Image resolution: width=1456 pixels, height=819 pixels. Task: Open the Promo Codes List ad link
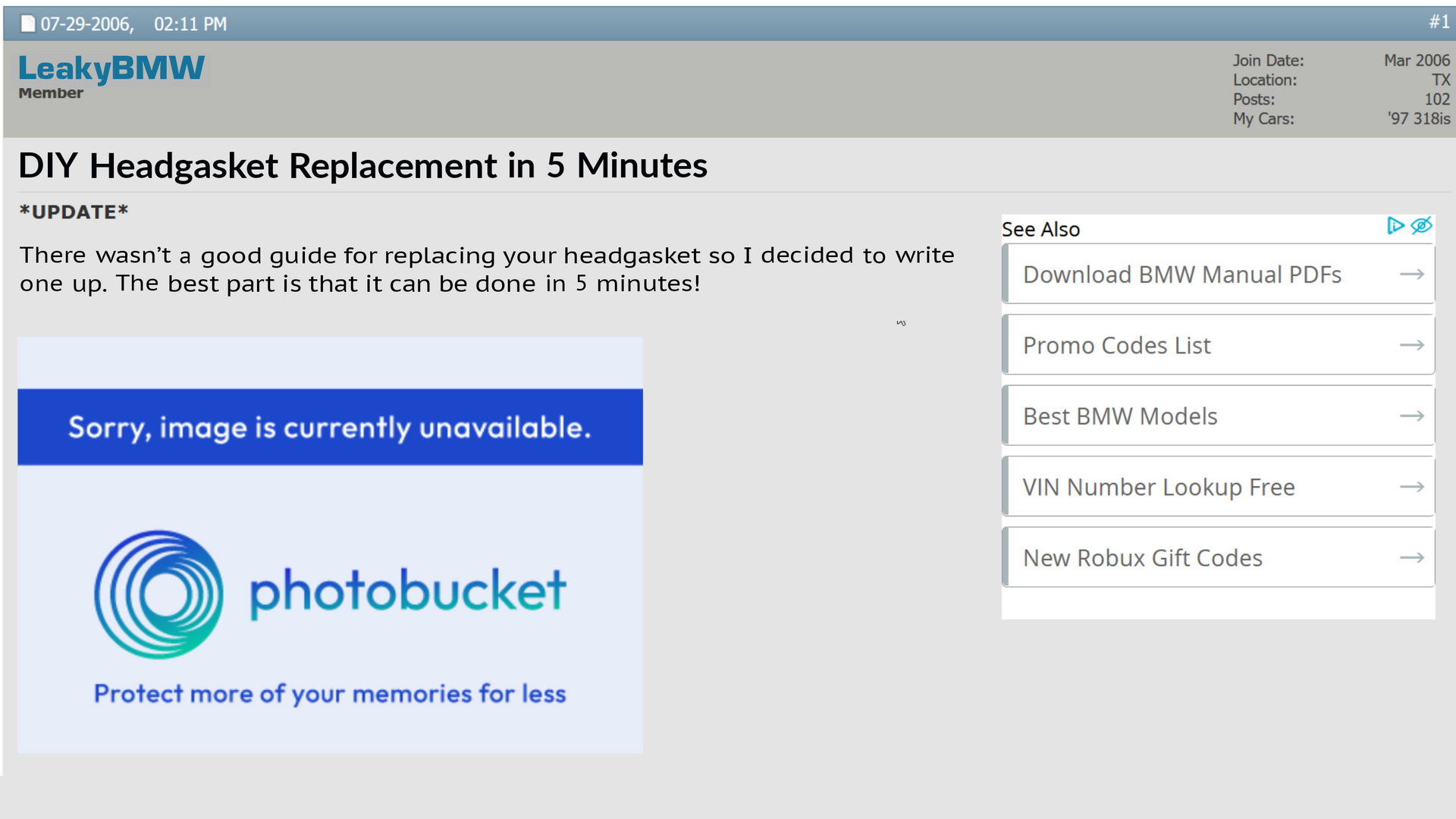(x=1218, y=345)
